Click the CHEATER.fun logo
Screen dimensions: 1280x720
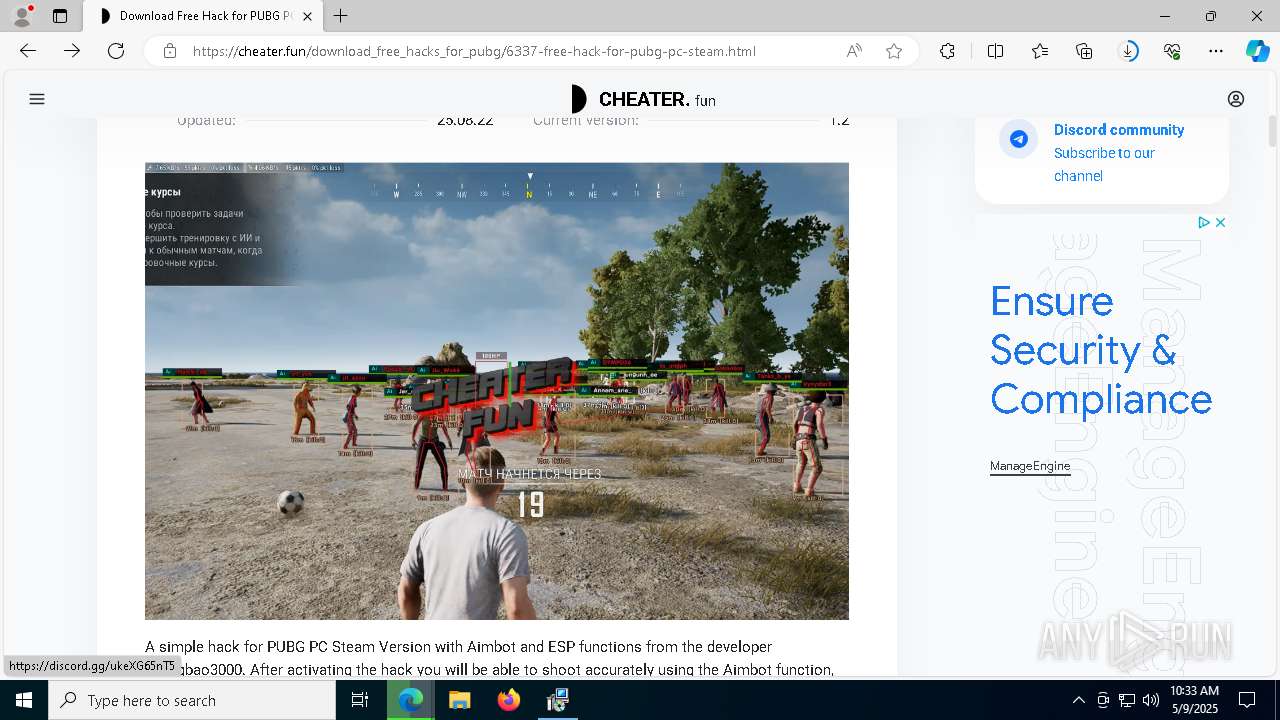[642, 99]
